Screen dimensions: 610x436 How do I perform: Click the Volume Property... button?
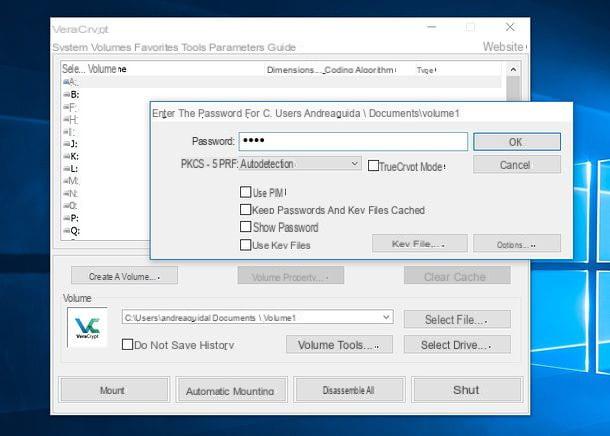tap(291, 276)
